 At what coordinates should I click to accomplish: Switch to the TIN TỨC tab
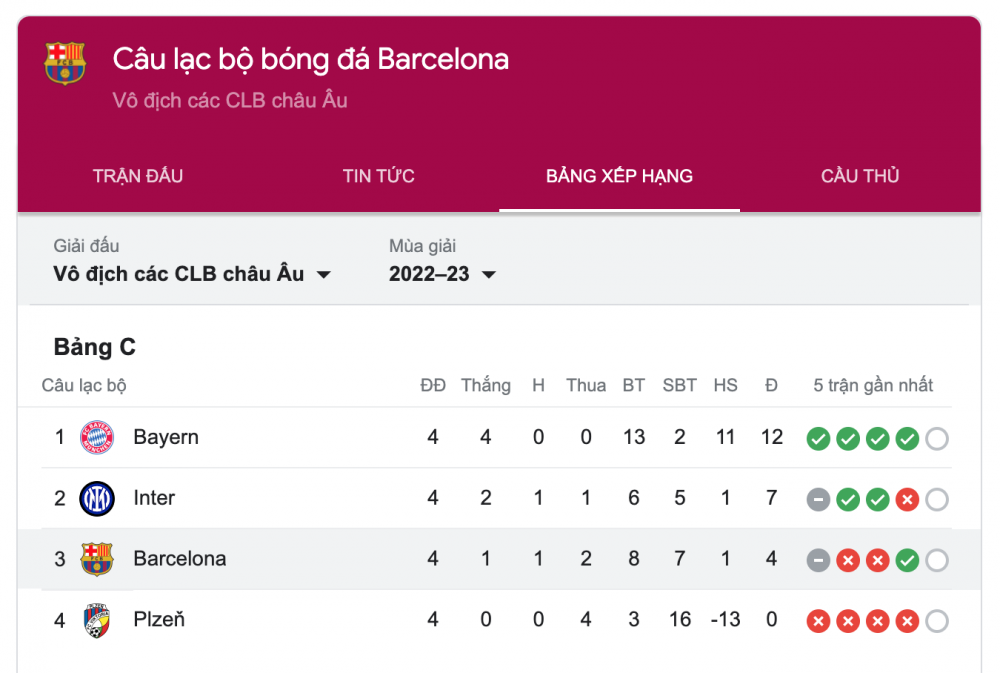378,176
